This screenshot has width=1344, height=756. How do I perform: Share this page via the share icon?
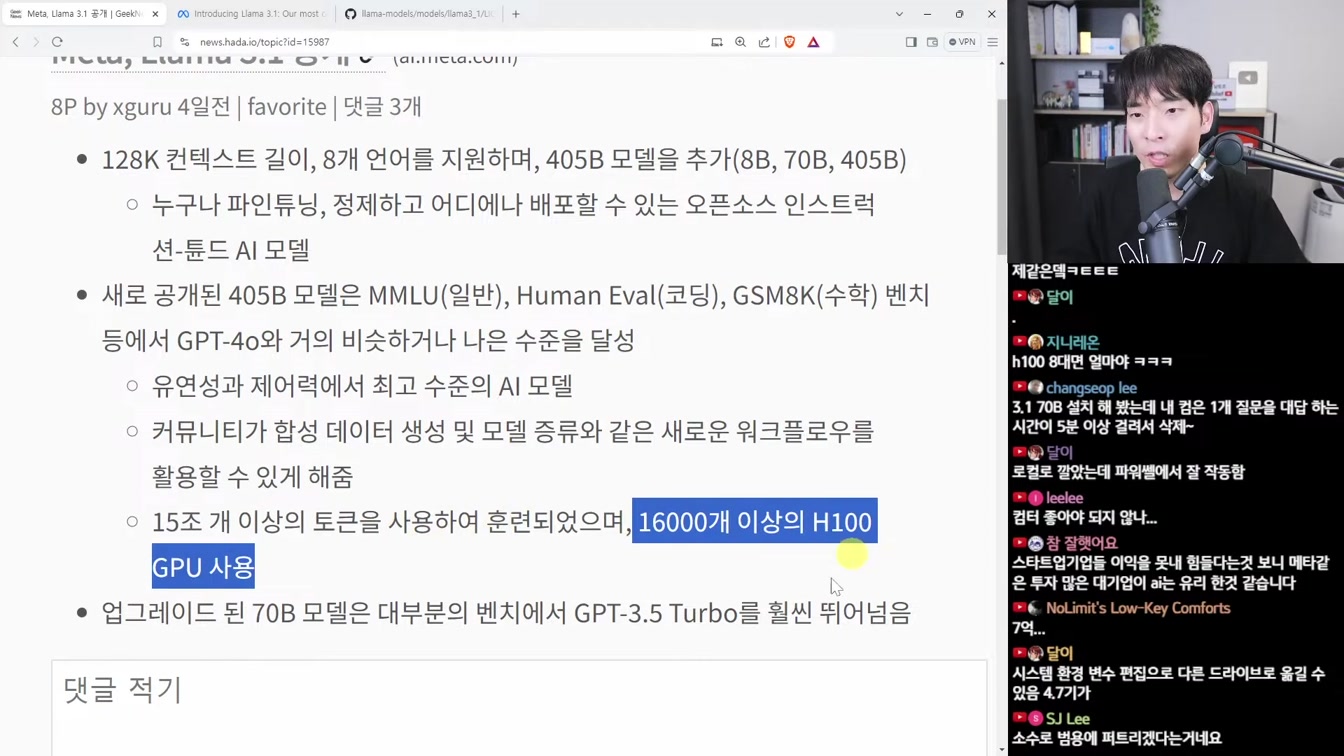click(x=765, y=42)
